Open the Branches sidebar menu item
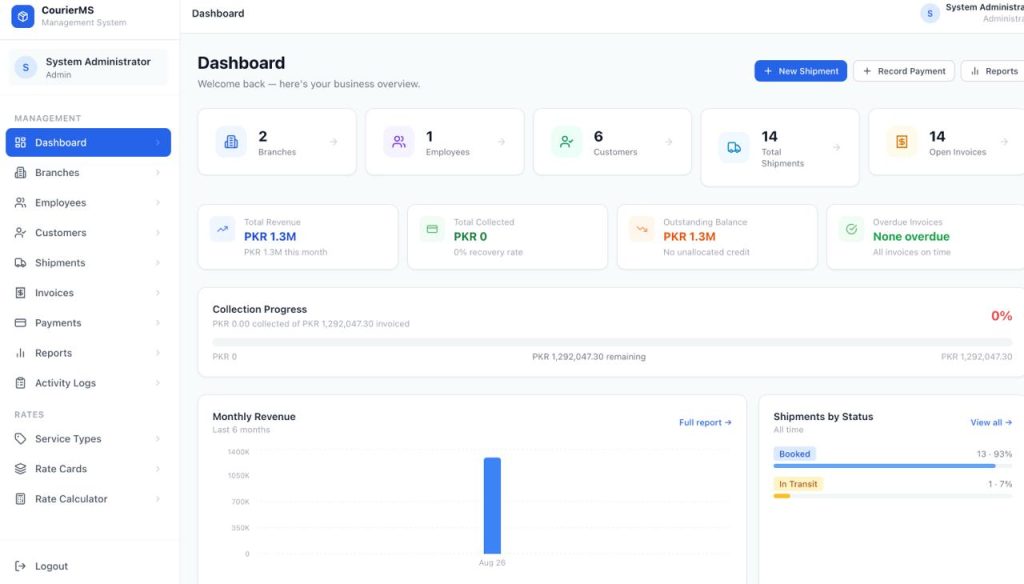 (88, 172)
